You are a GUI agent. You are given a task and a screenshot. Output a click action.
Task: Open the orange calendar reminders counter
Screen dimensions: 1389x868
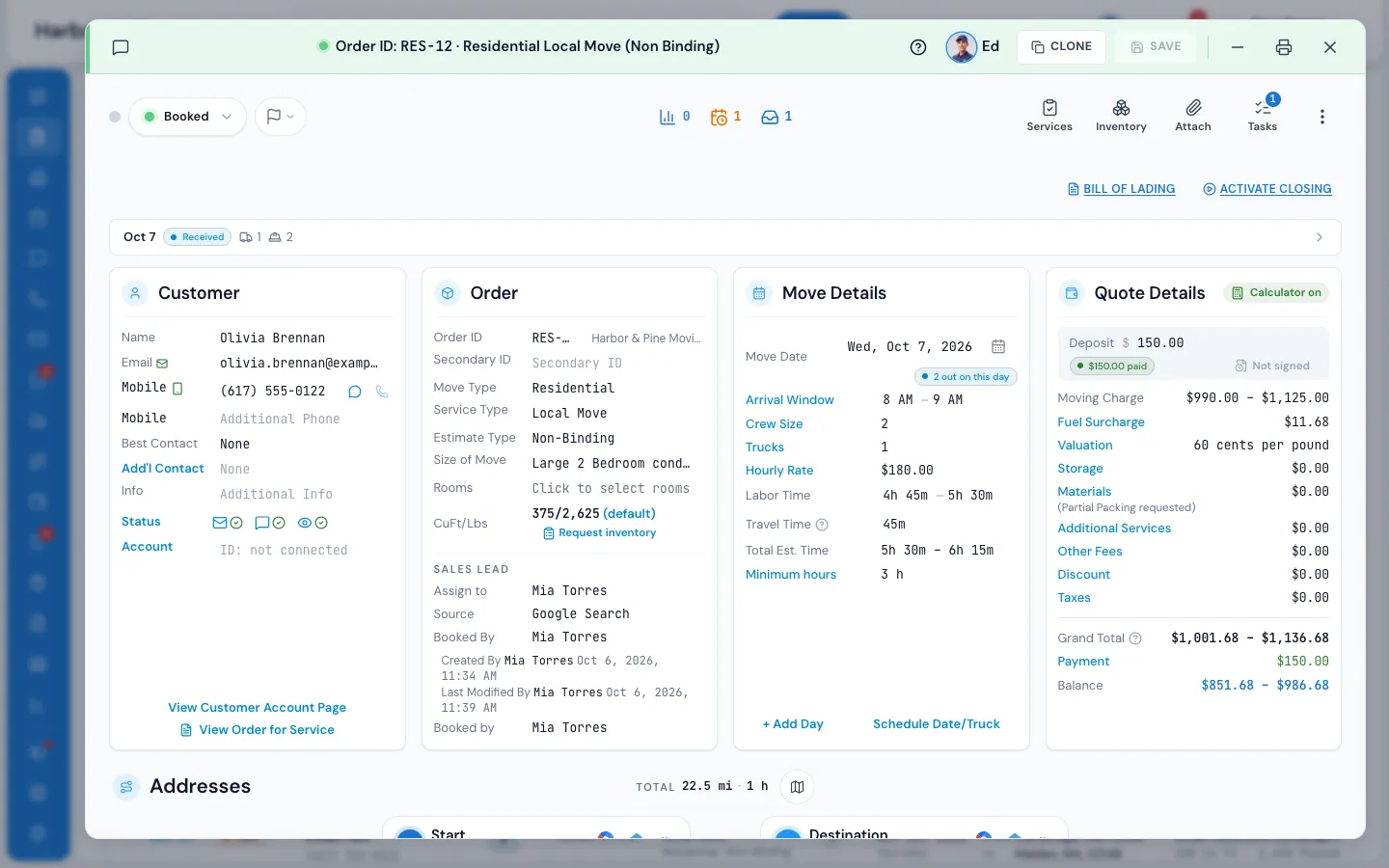click(x=725, y=117)
